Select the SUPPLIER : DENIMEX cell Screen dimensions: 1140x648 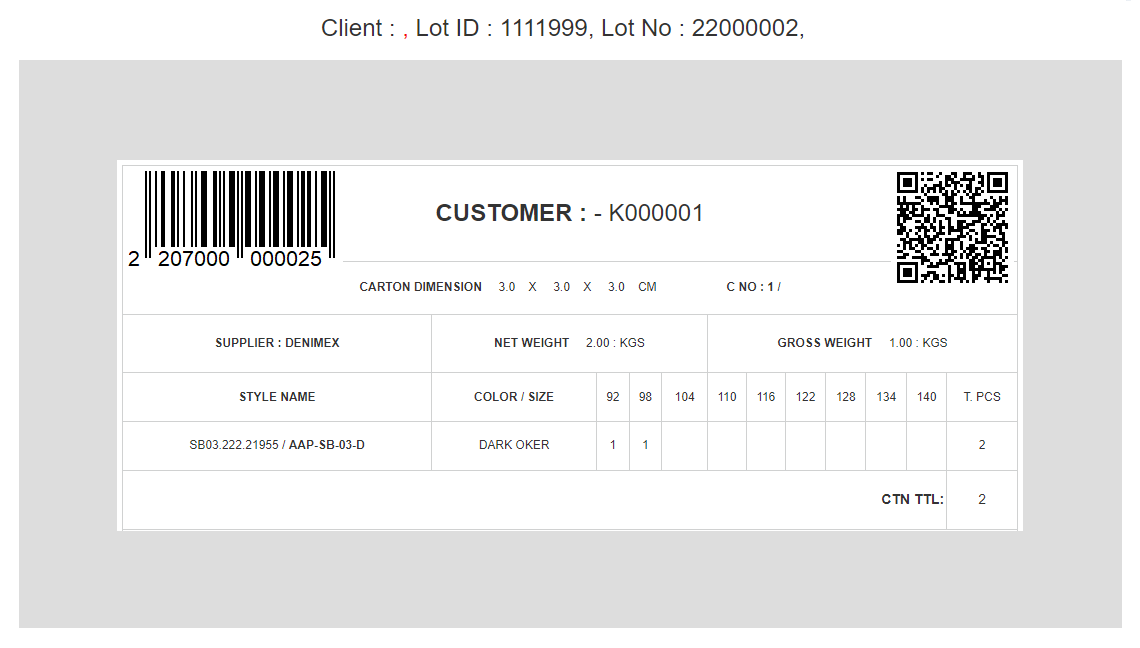277,343
